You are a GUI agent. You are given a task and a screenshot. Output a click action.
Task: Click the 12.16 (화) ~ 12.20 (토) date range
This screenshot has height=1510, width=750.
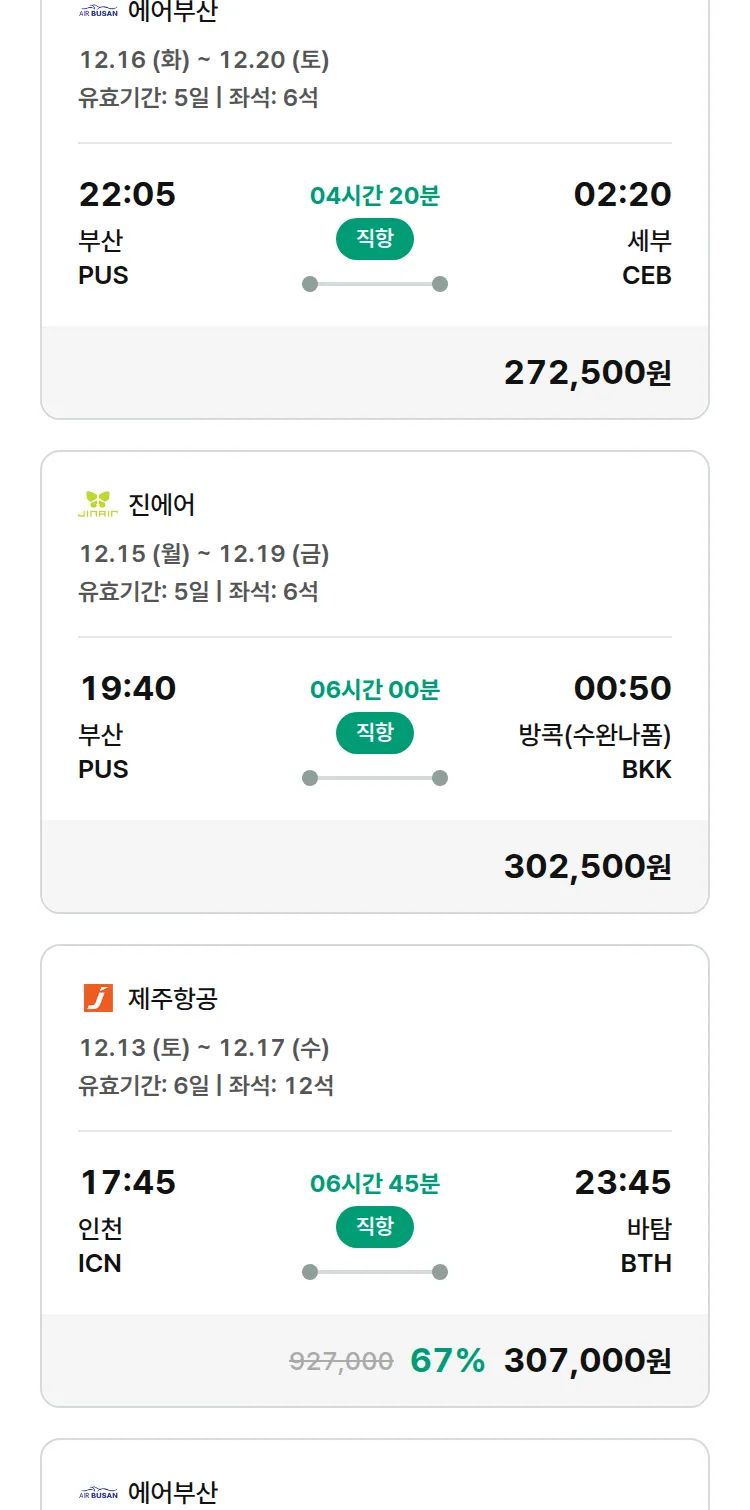pyautogui.click(x=204, y=60)
